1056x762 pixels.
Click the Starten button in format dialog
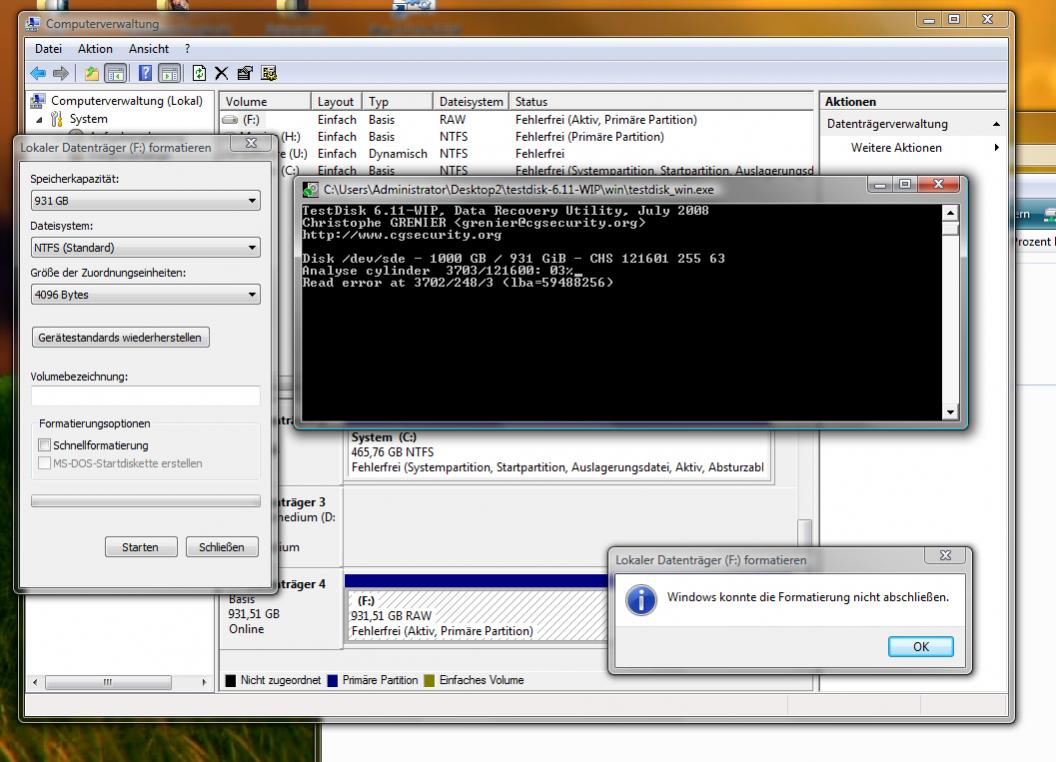(x=141, y=547)
